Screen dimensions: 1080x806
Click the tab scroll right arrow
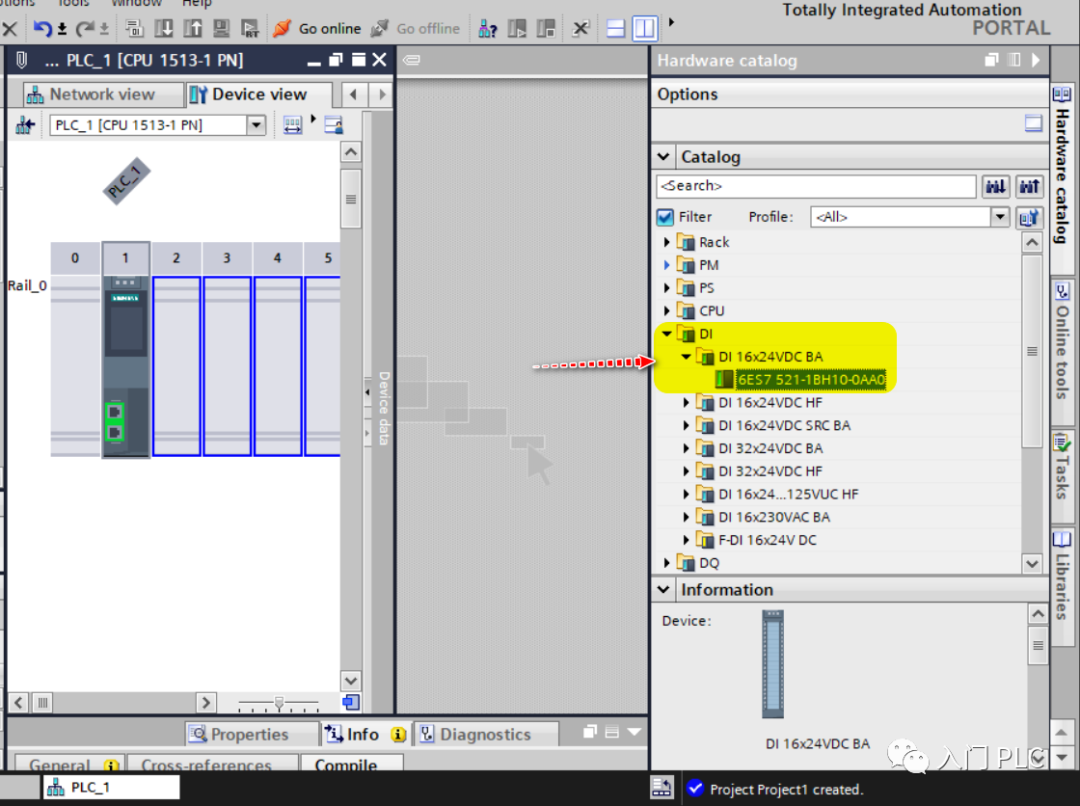(x=382, y=94)
